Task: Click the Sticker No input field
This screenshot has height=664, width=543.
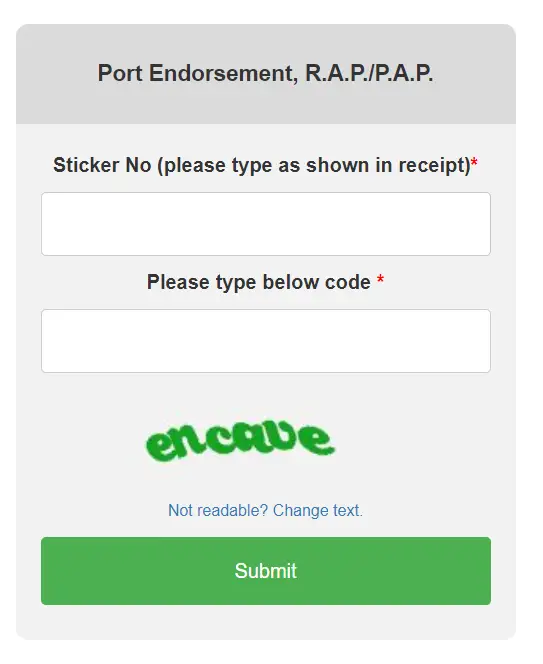Action: [266, 224]
